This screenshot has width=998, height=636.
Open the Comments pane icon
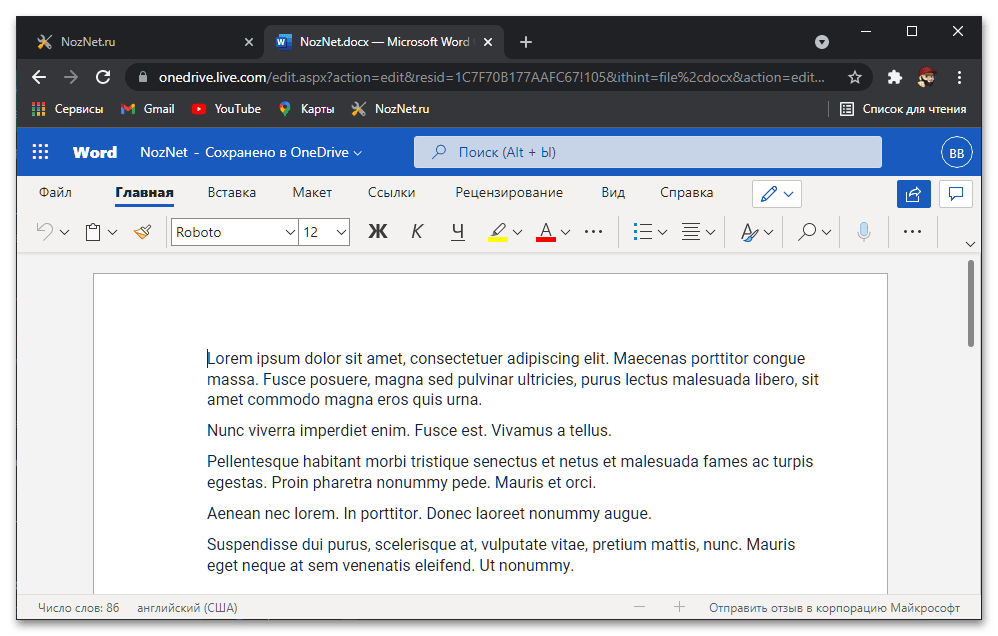(955, 194)
